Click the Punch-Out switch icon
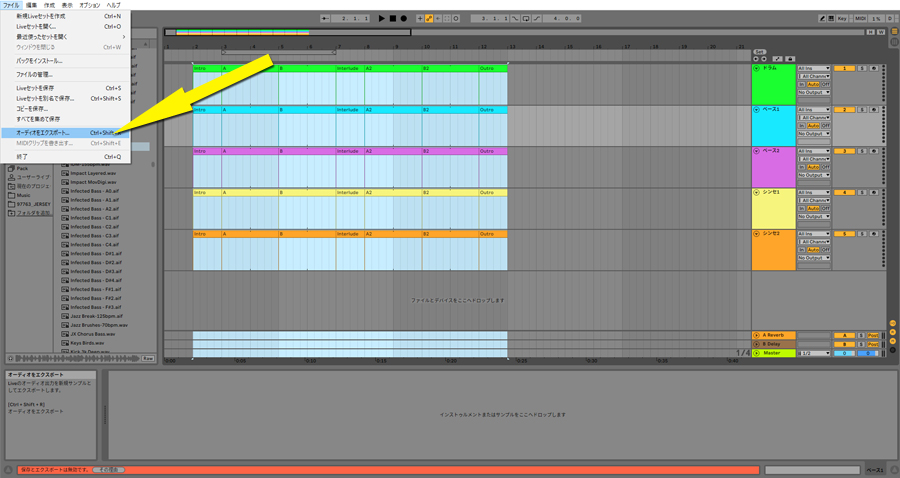Image resolution: width=900 pixels, height=478 pixels. click(537, 18)
